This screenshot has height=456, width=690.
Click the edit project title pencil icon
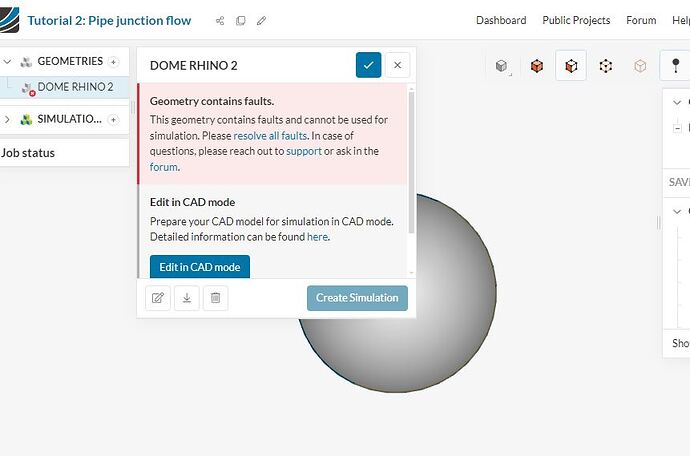262,21
